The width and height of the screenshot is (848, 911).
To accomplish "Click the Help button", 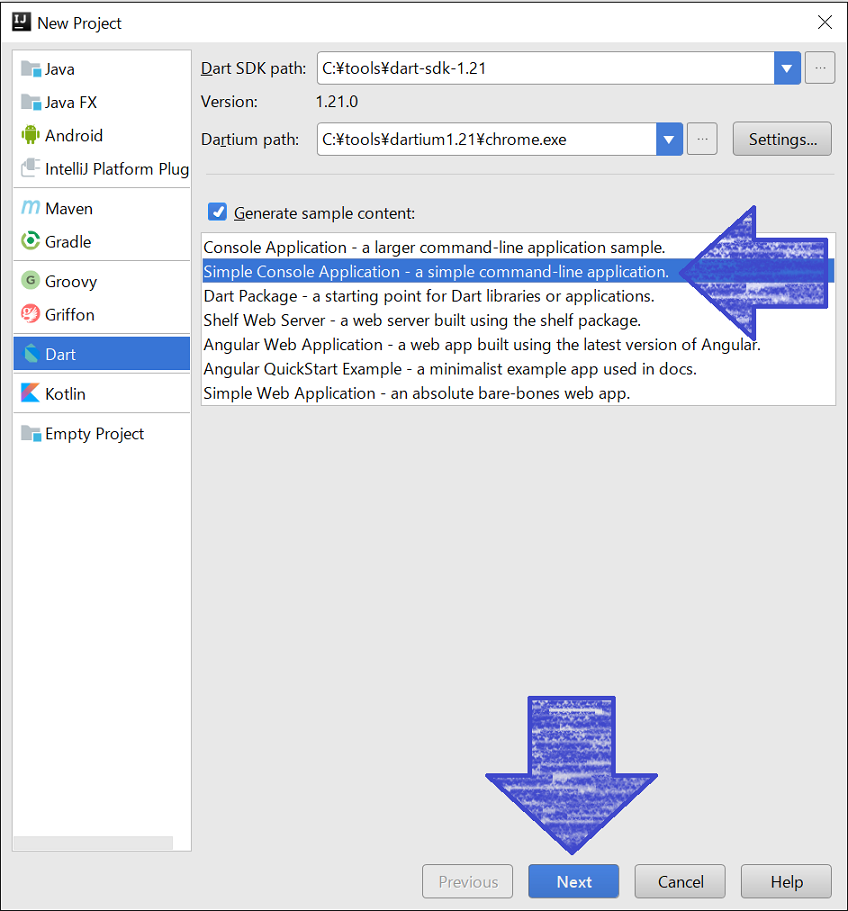I will click(x=786, y=881).
